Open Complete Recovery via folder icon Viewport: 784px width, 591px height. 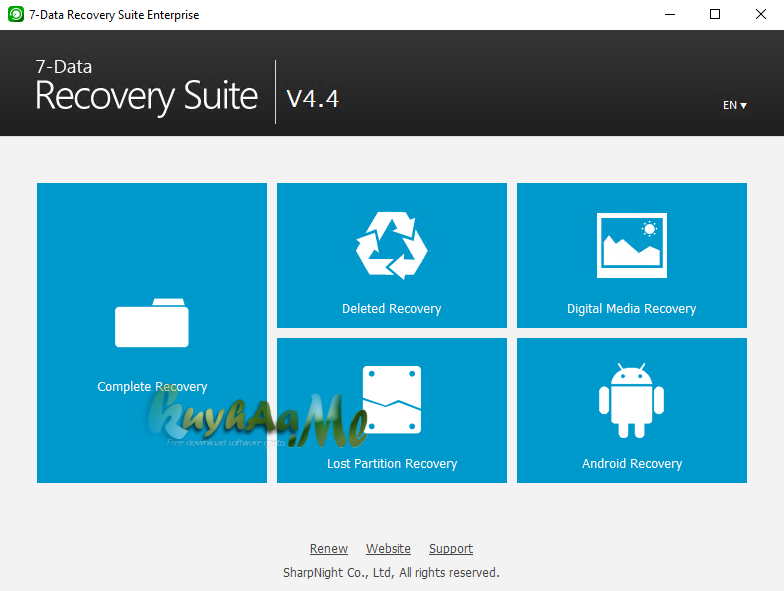pos(152,322)
